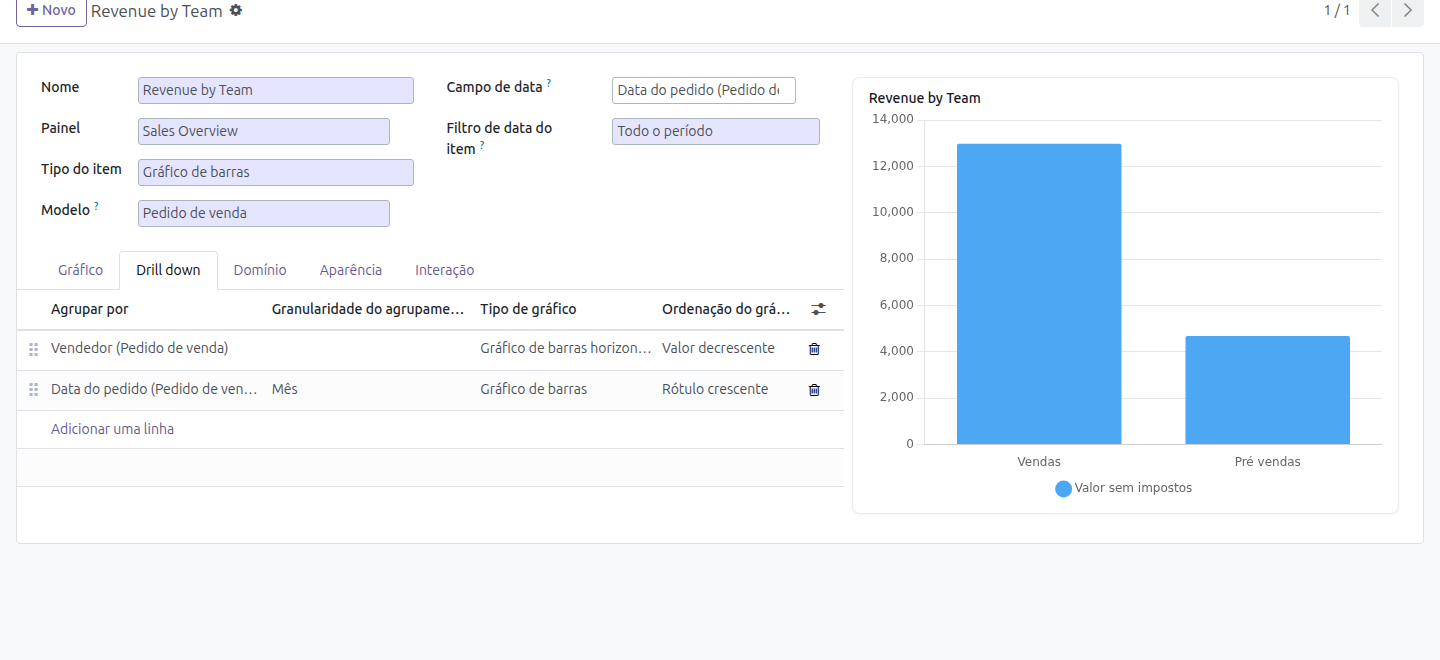This screenshot has height=660, width=1440.
Task: Go to the next record arrow
Action: pos(1408,11)
